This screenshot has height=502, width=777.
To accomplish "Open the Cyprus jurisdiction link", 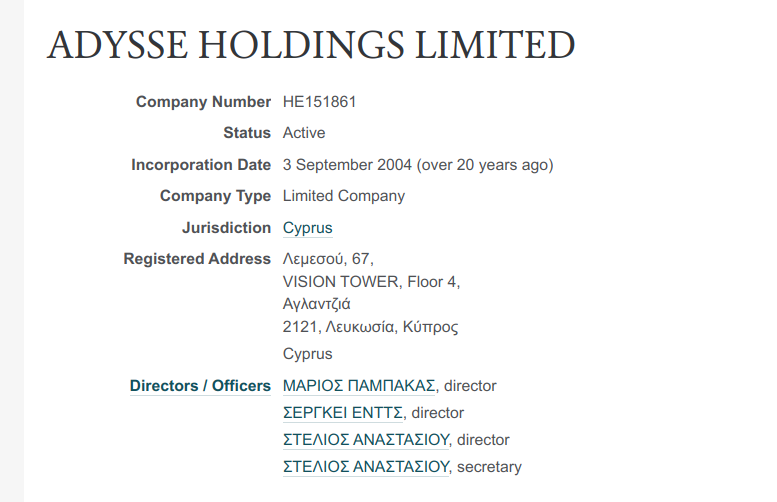I will point(307,227).
